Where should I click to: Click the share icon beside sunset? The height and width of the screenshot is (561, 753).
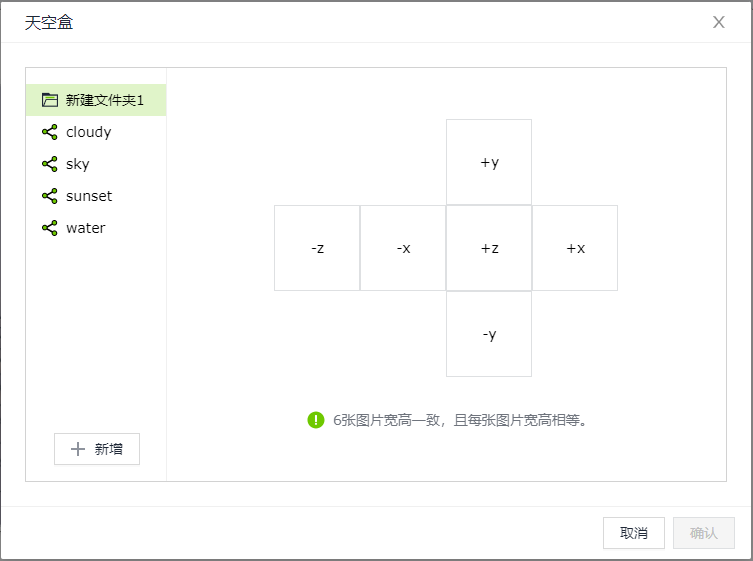tap(49, 196)
